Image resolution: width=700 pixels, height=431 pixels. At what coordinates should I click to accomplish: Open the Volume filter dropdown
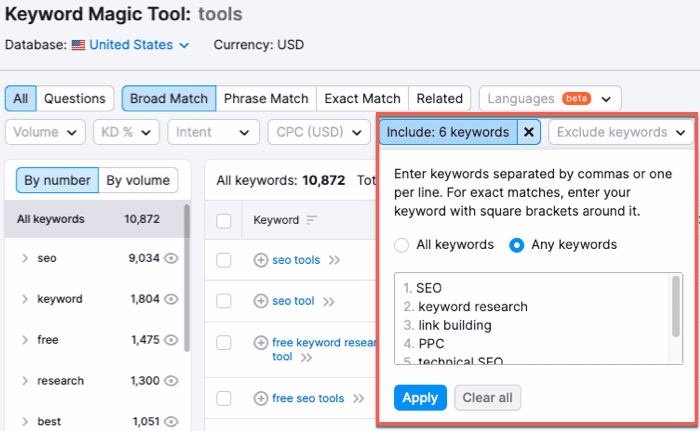click(x=46, y=132)
